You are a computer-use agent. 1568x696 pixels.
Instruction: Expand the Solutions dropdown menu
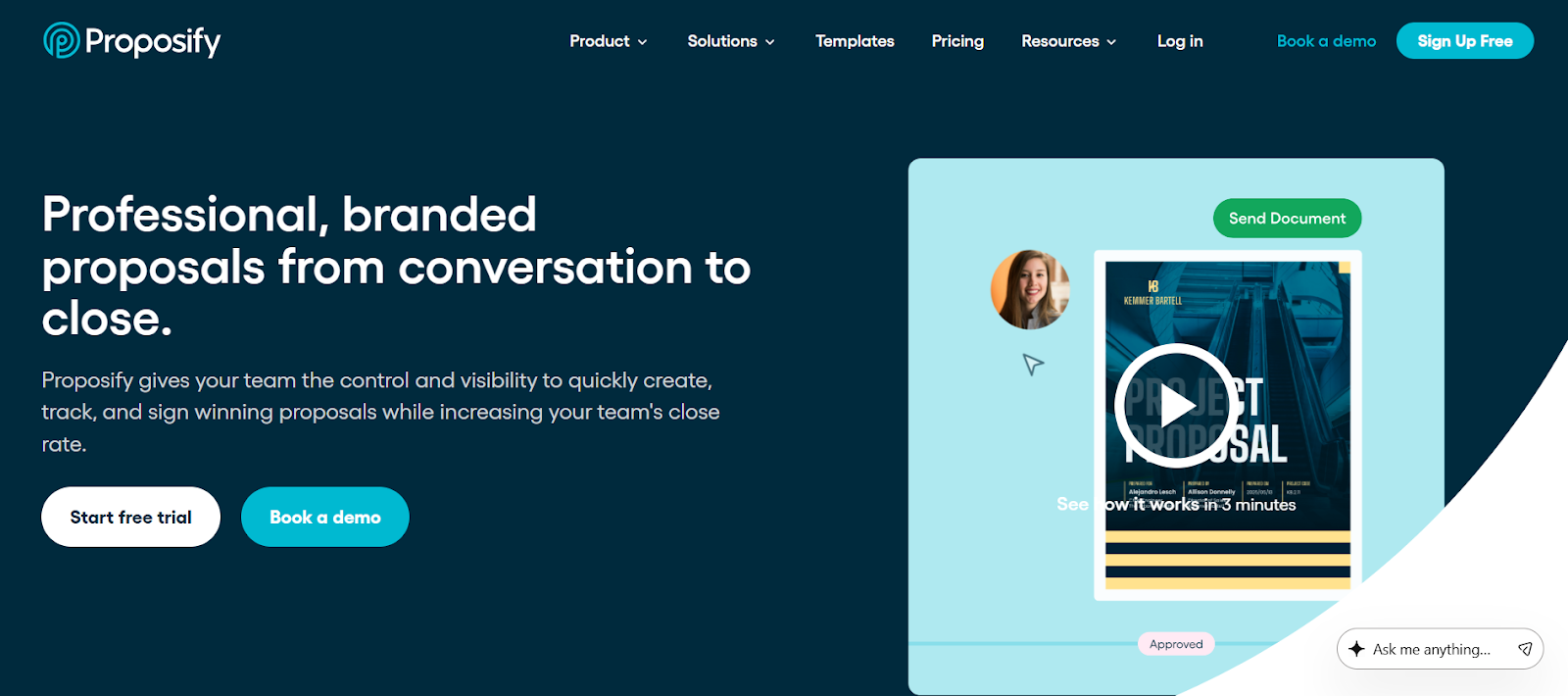(731, 41)
